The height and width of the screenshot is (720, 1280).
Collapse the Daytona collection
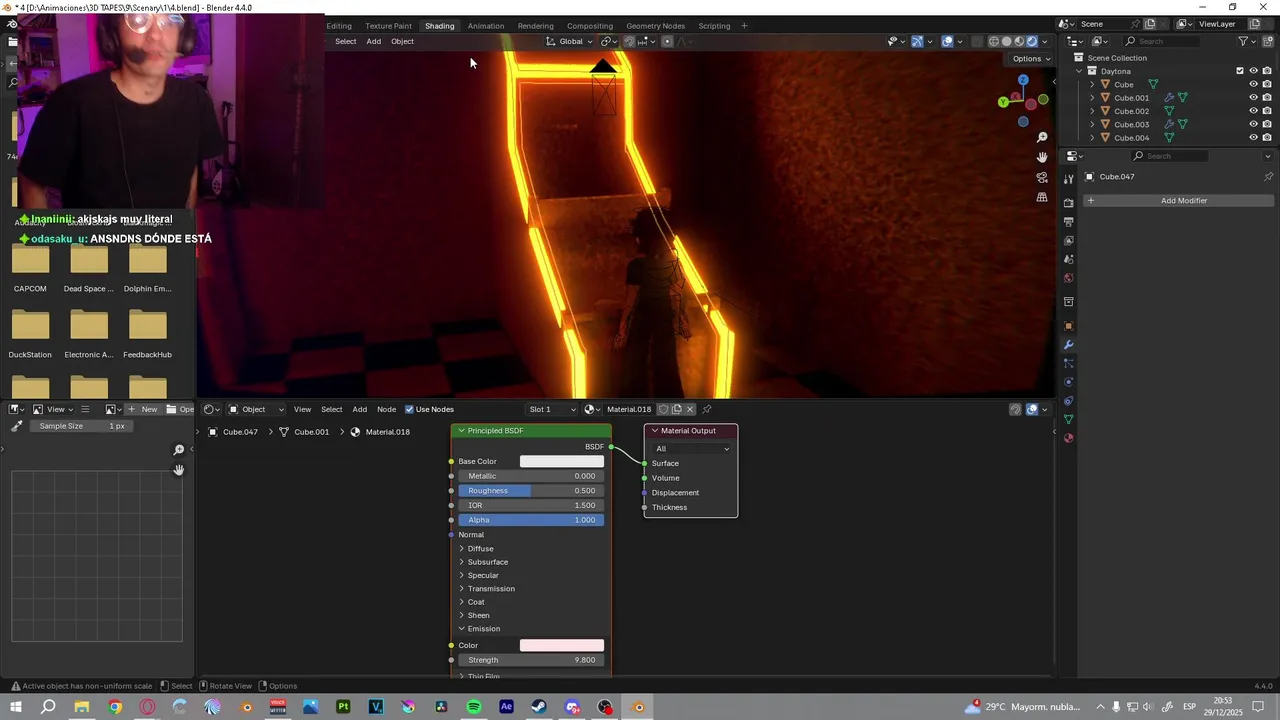pyautogui.click(x=1079, y=71)
